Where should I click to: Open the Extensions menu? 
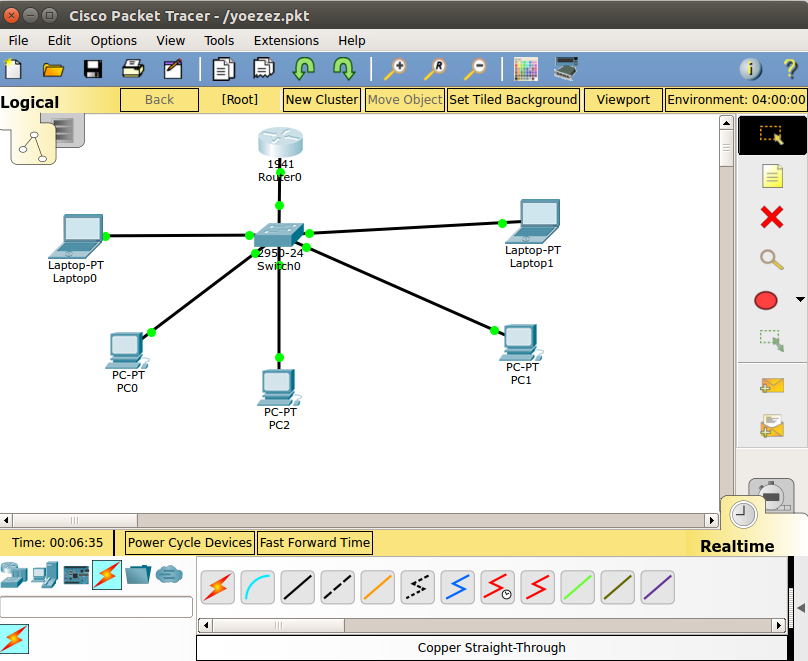tap(286, 40)
